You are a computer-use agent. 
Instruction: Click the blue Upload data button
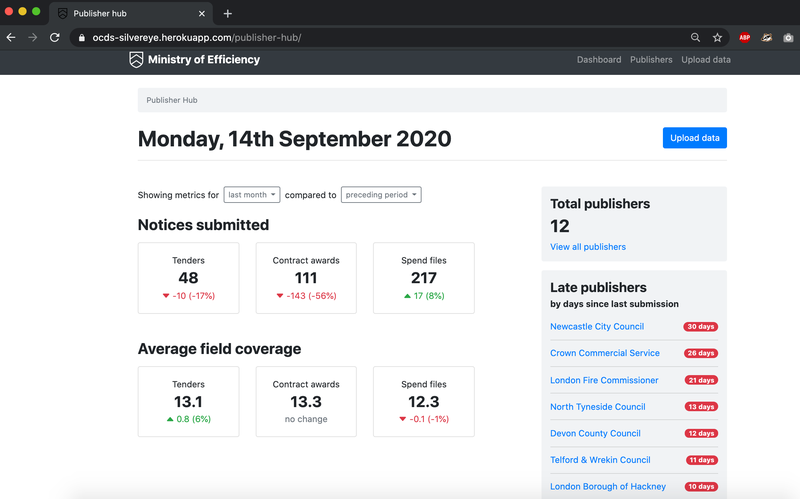pyautogui.click(x=694, y=138)
